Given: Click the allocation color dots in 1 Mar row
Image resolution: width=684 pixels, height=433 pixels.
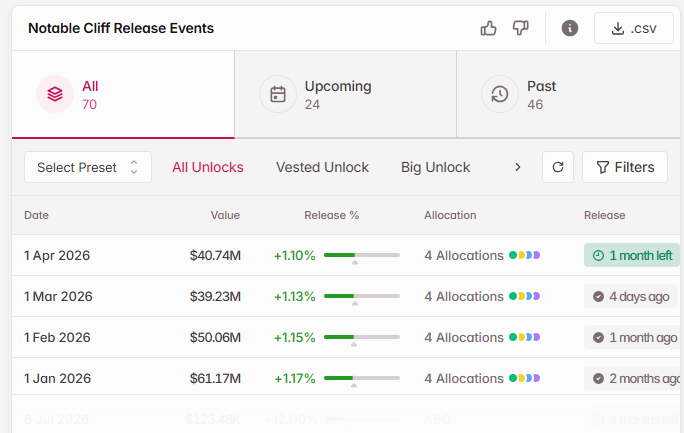Looking at the screenshot, I should [x=525, y=296].
